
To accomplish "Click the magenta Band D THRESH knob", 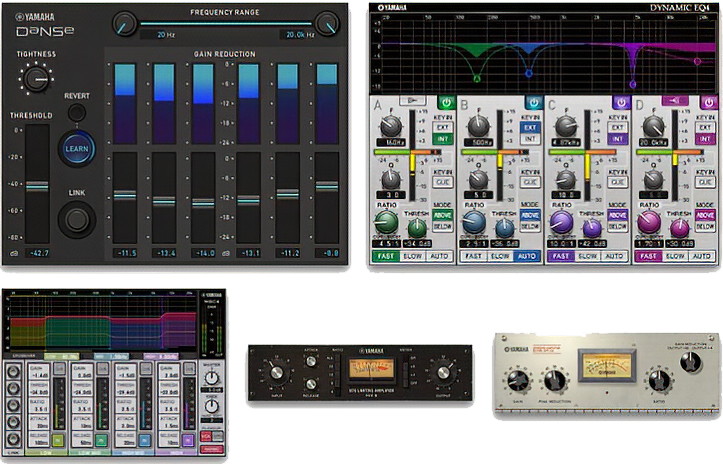I will pyautogui.click(x=679, y=227).
